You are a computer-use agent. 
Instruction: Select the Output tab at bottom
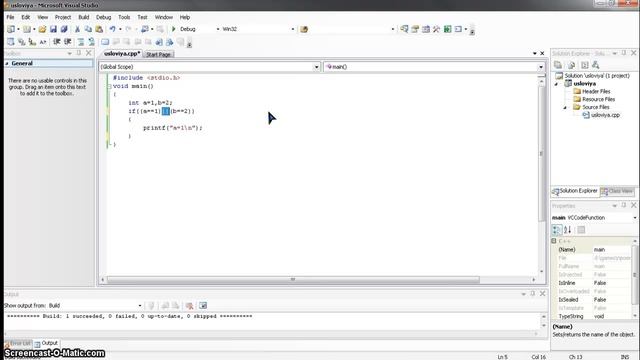pyautogui.click(x=46, y=343)
